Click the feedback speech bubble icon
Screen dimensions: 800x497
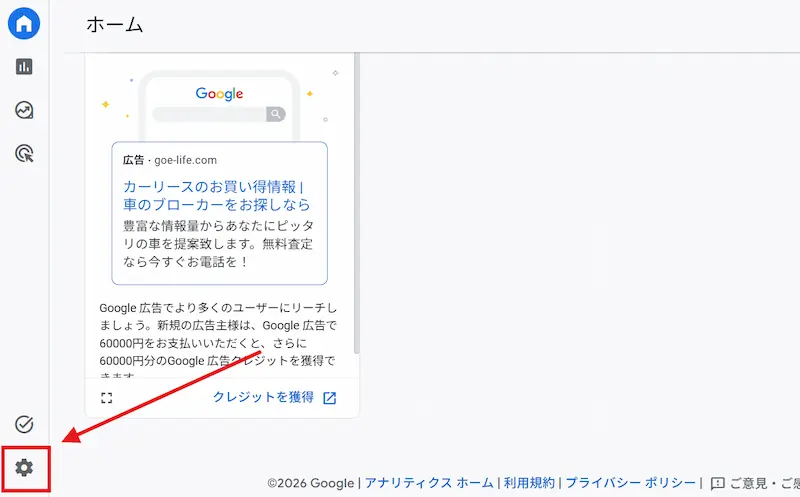[717, 483]
